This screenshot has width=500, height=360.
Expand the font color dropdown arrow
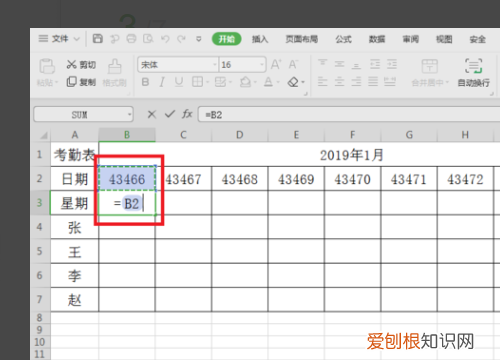277,82
